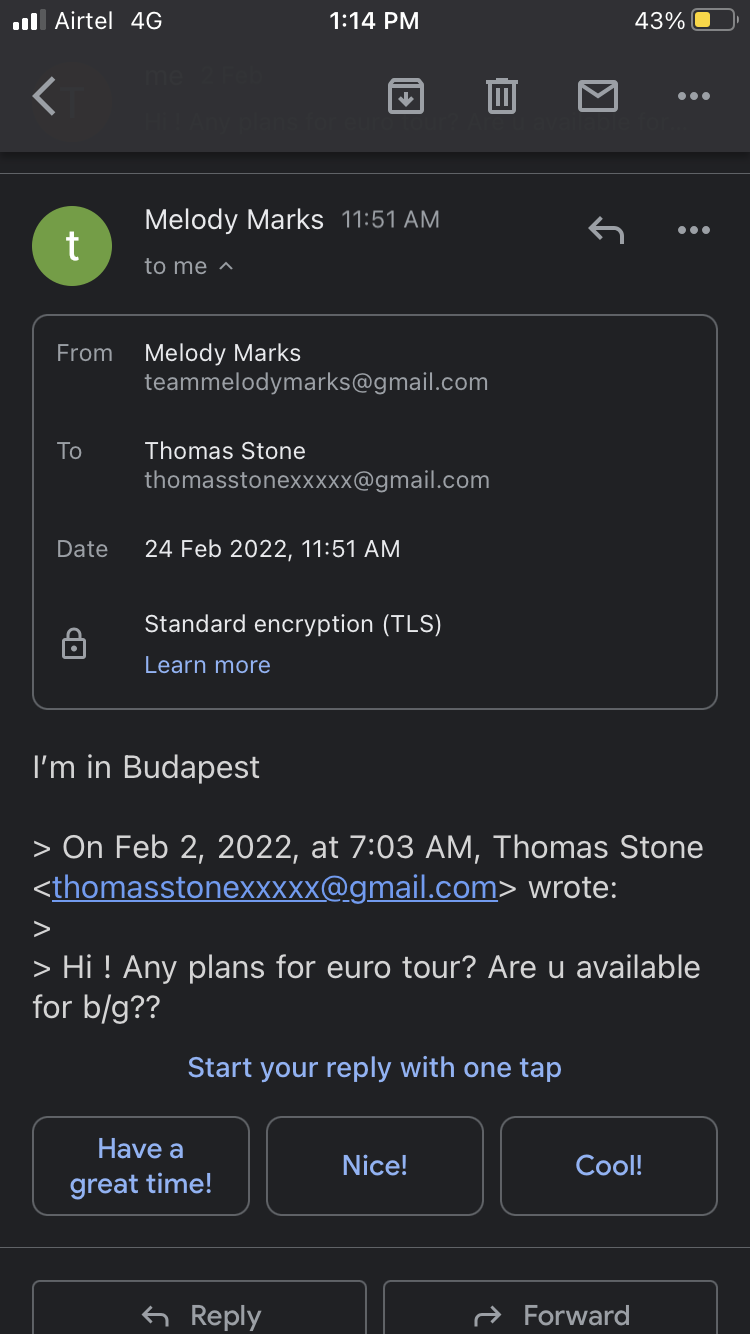Collapse the 'to me' details chevron
Image resolution: width=750 pixels, height=1334 pixels.
(x=226, y=266)
